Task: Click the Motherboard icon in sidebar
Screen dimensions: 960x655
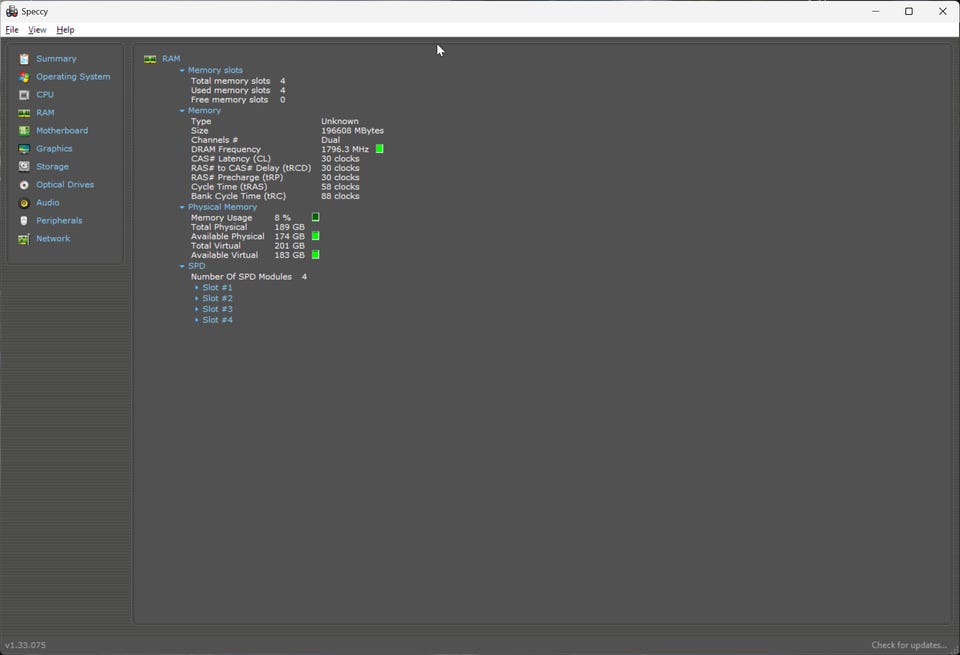Action: 24,131
